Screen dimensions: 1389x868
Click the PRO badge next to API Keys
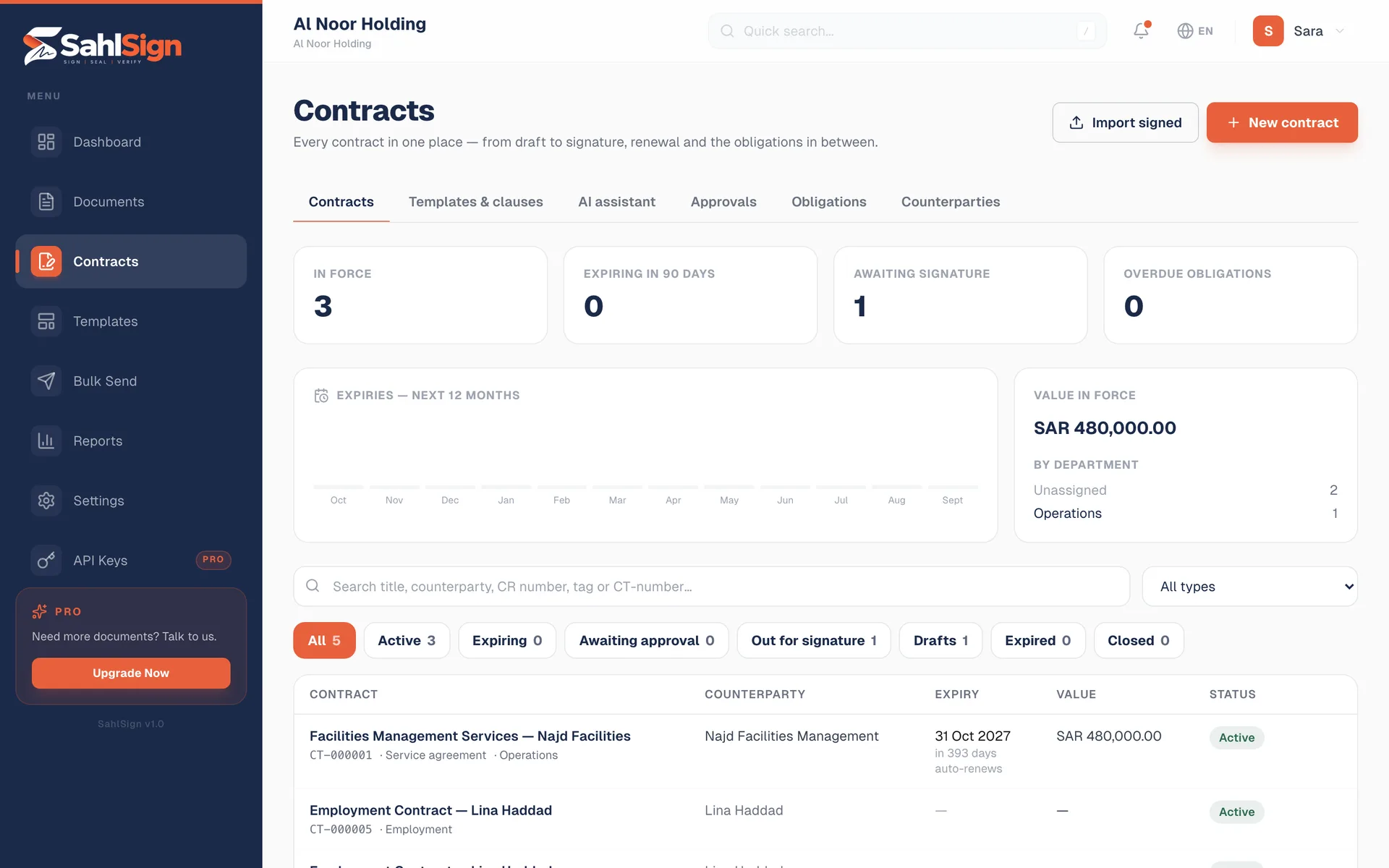coord(213,560)
